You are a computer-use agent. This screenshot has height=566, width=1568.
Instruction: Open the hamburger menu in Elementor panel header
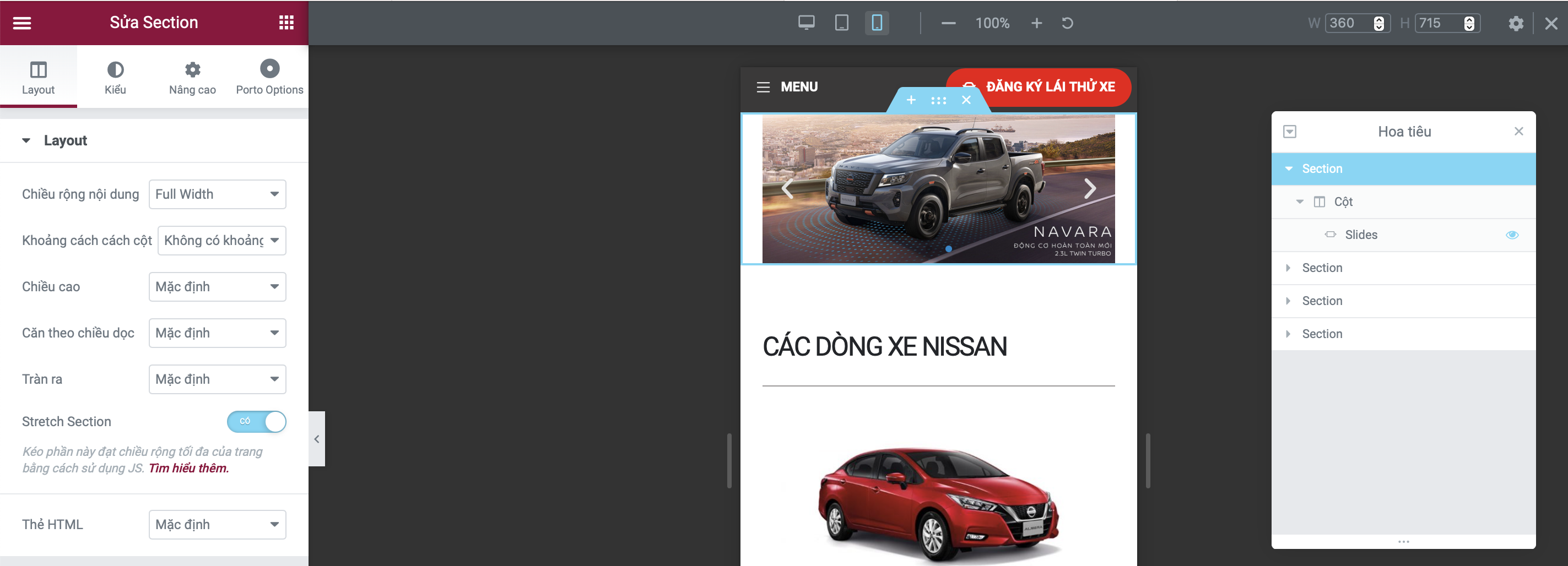point(22,23)
